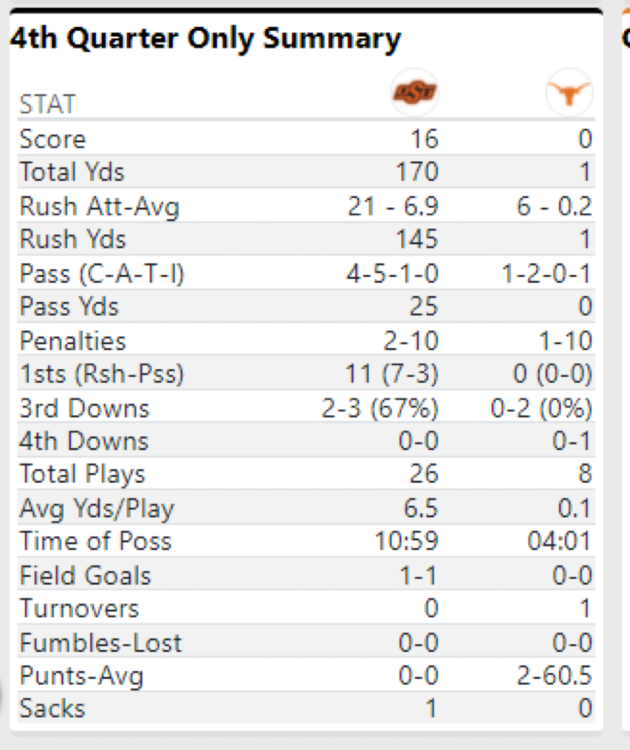The image size is (630, 750).
Task: Click the STAT column header
Action: point(47,105)
